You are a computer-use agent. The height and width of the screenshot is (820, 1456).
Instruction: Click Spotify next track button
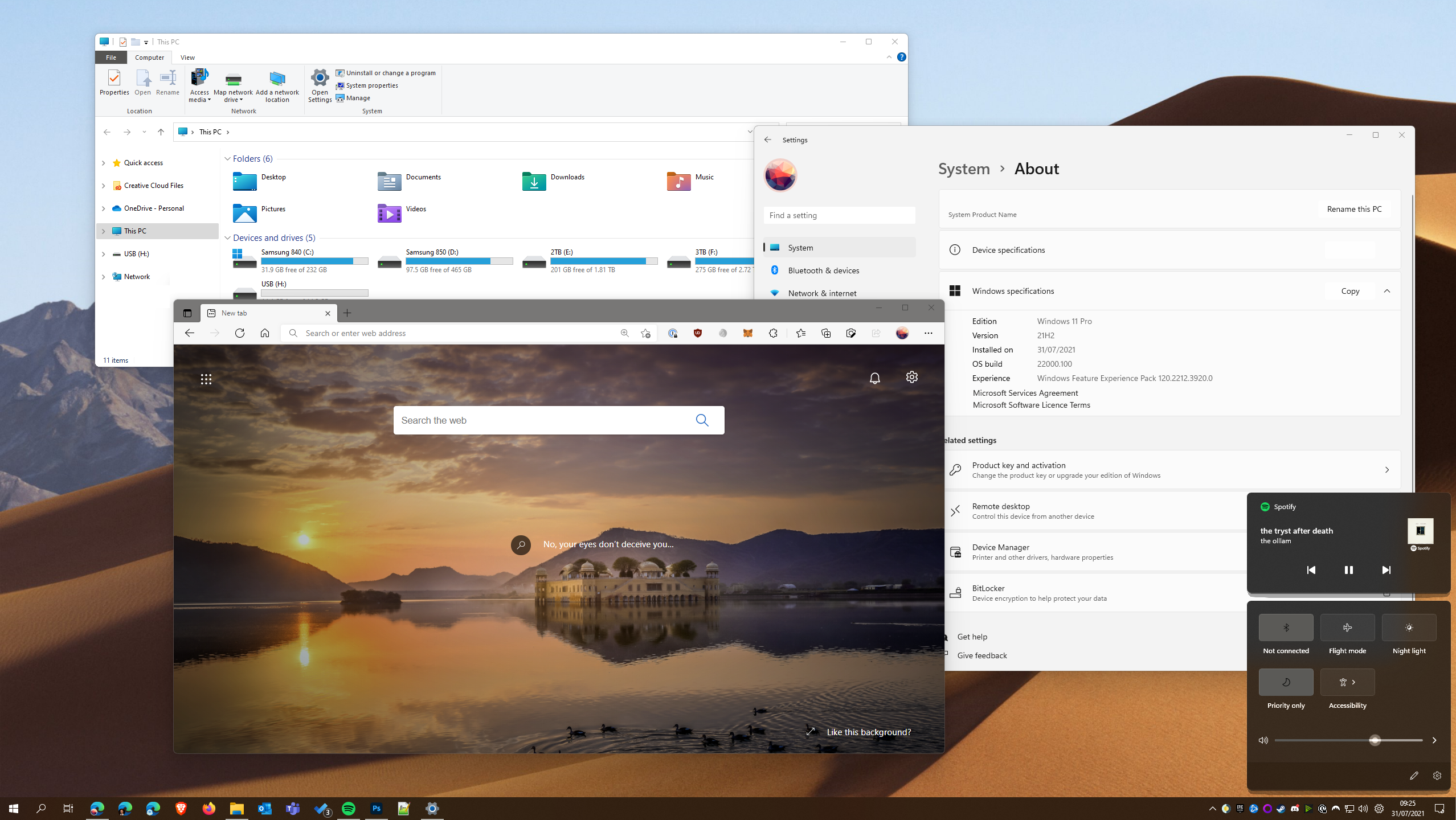[1385, 569]
